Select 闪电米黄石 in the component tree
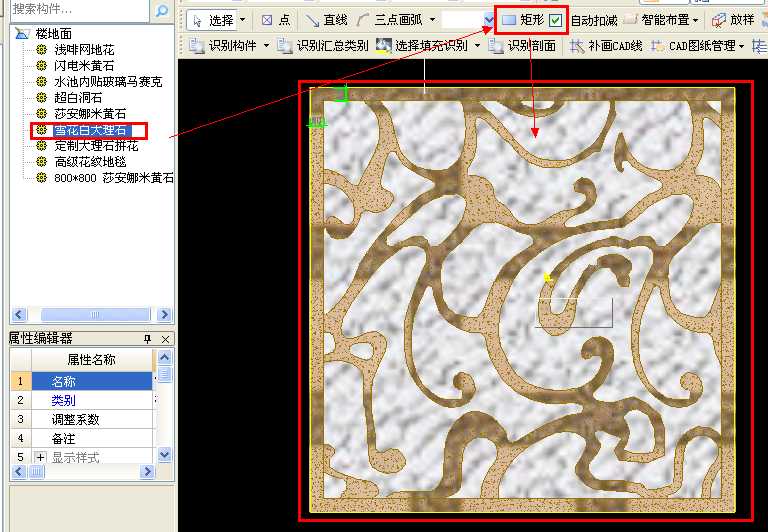 pyautogui.click(x=84, y=65)
